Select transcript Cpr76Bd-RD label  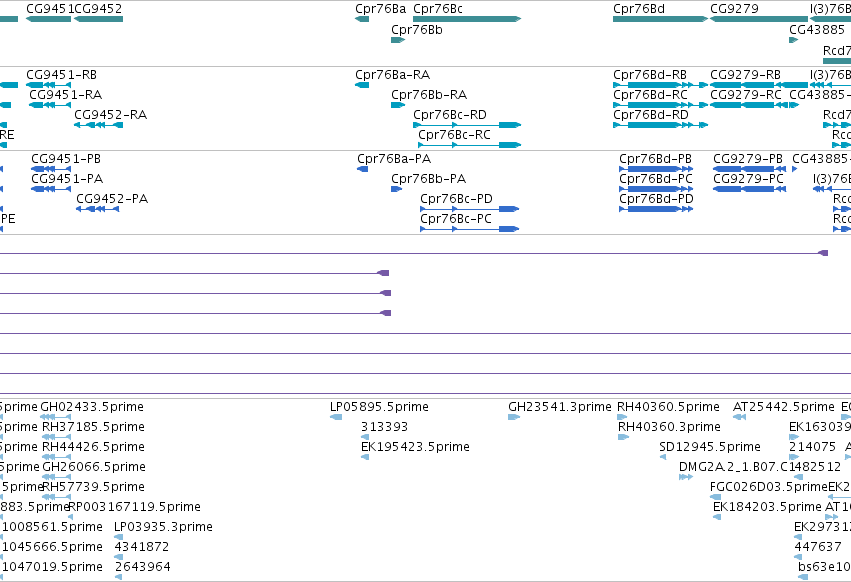(x=651, y=115)
